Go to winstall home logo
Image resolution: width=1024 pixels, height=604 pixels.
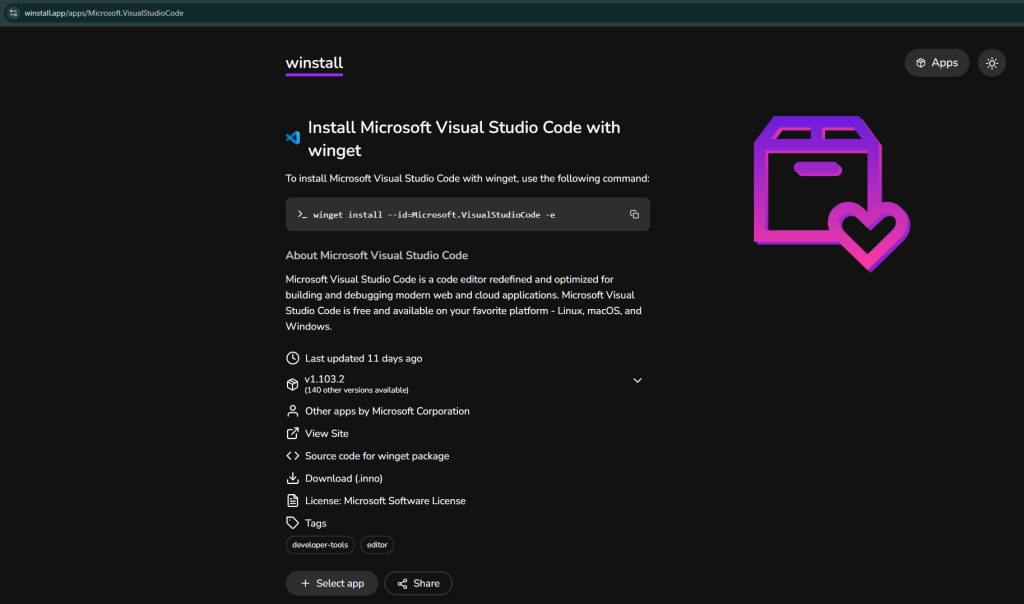[314, 63]
